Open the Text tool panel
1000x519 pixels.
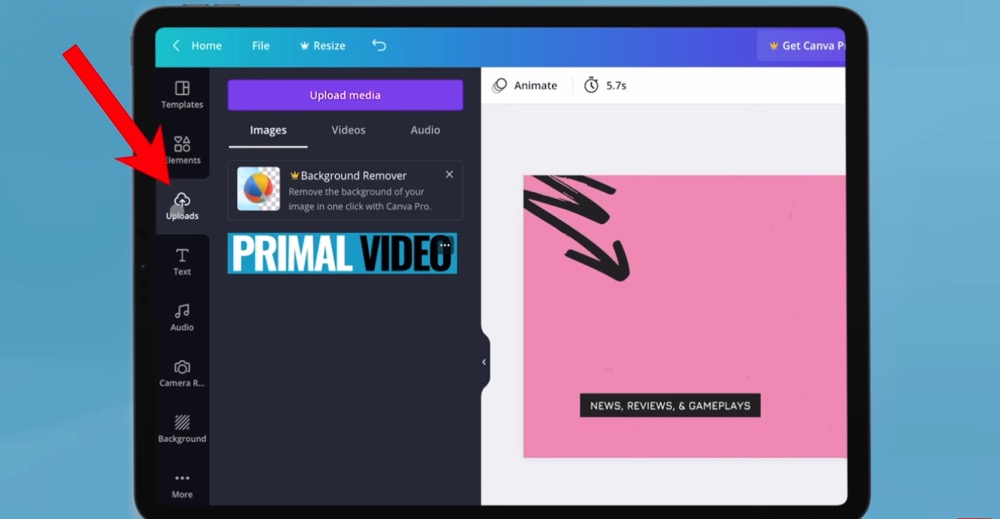click(182, 262)
